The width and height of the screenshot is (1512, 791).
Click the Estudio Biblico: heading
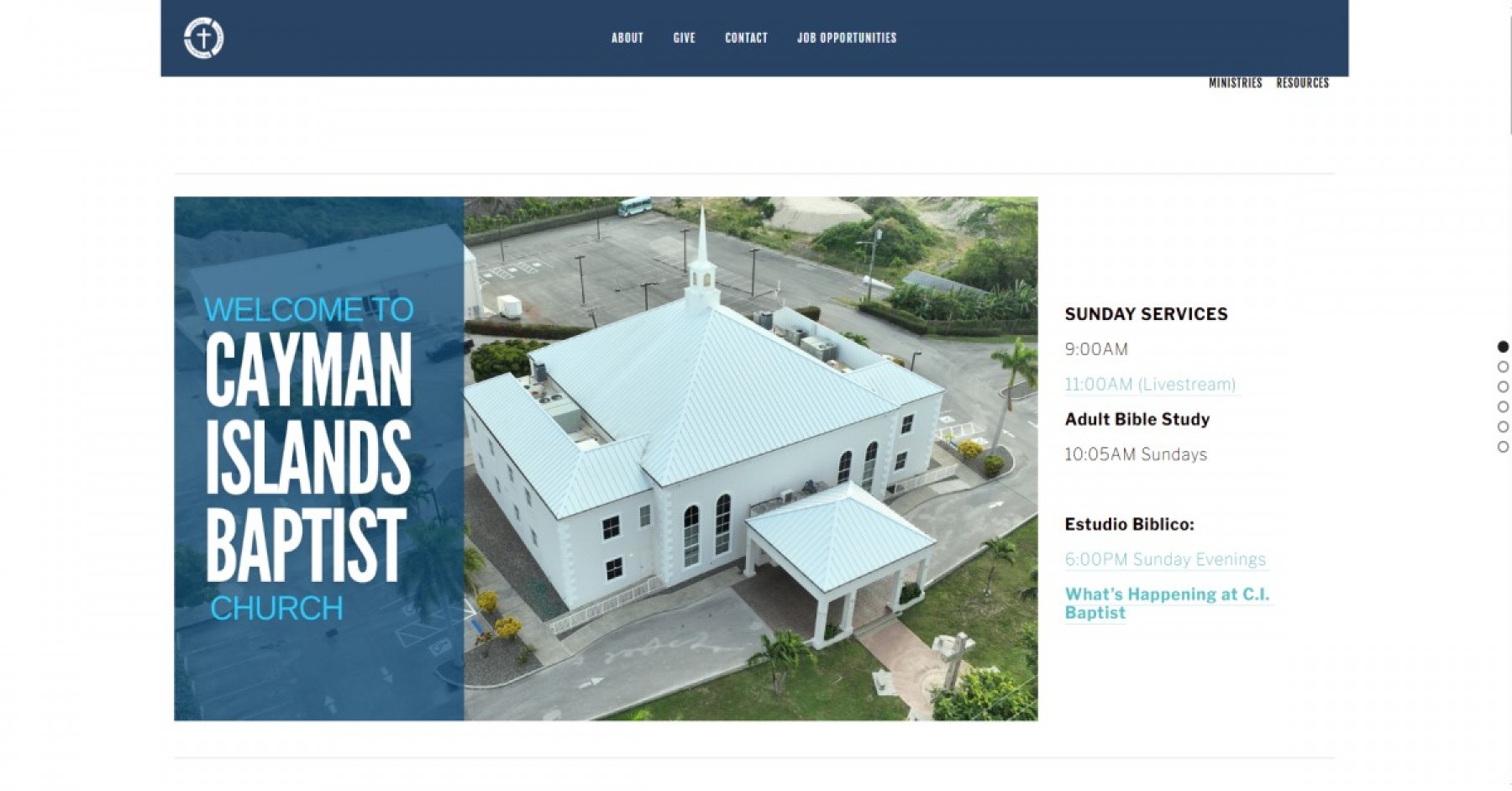click(x=1129, y=524)
